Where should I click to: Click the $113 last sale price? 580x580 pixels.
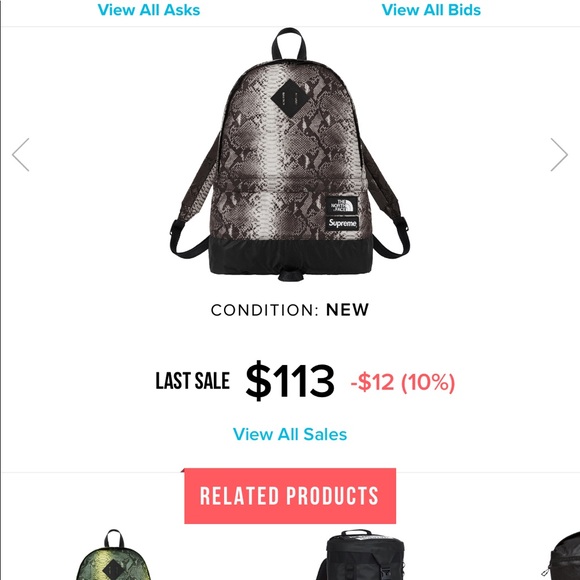[x=290, y=381]
